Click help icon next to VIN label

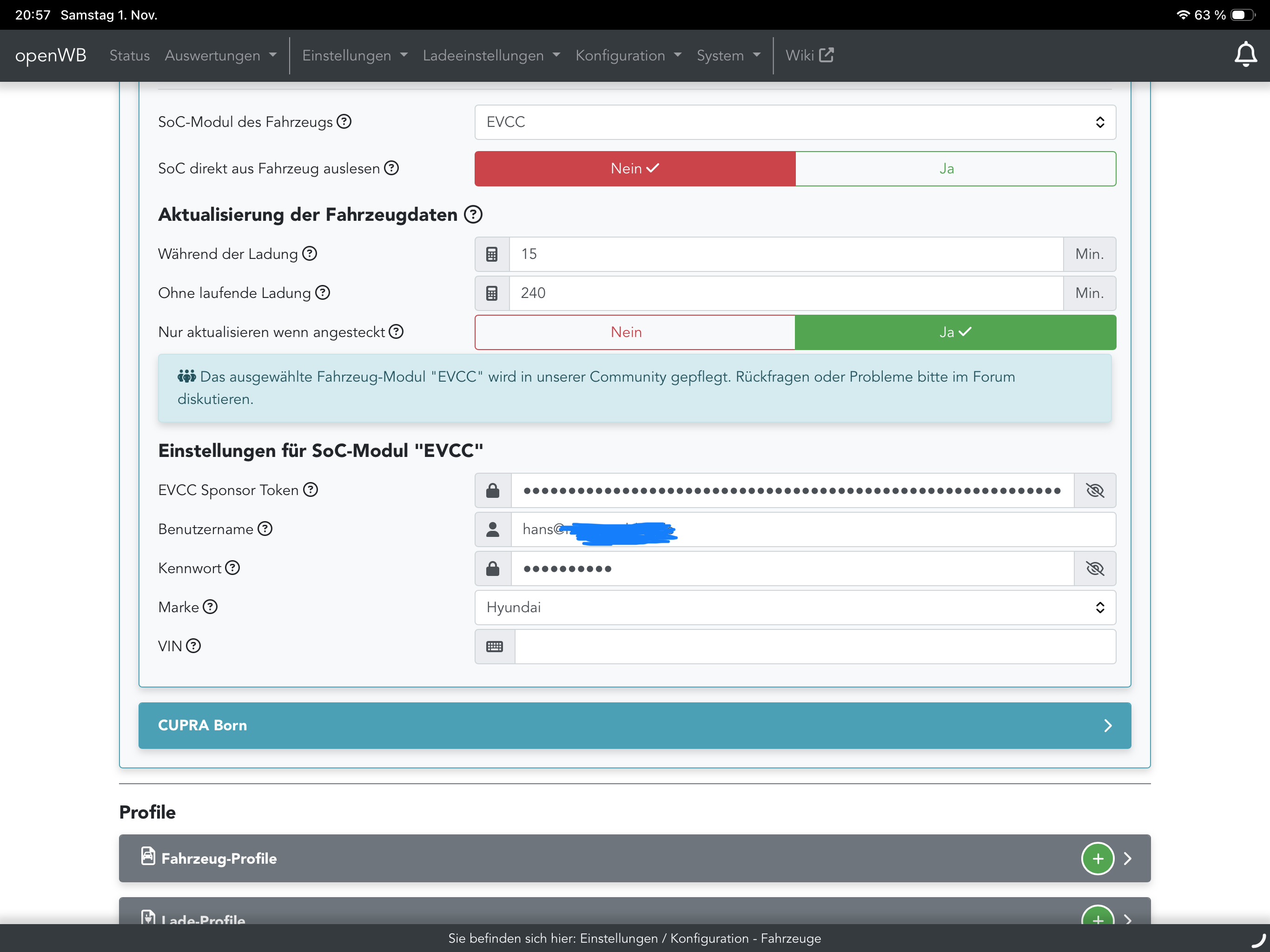tap(193, 646)
